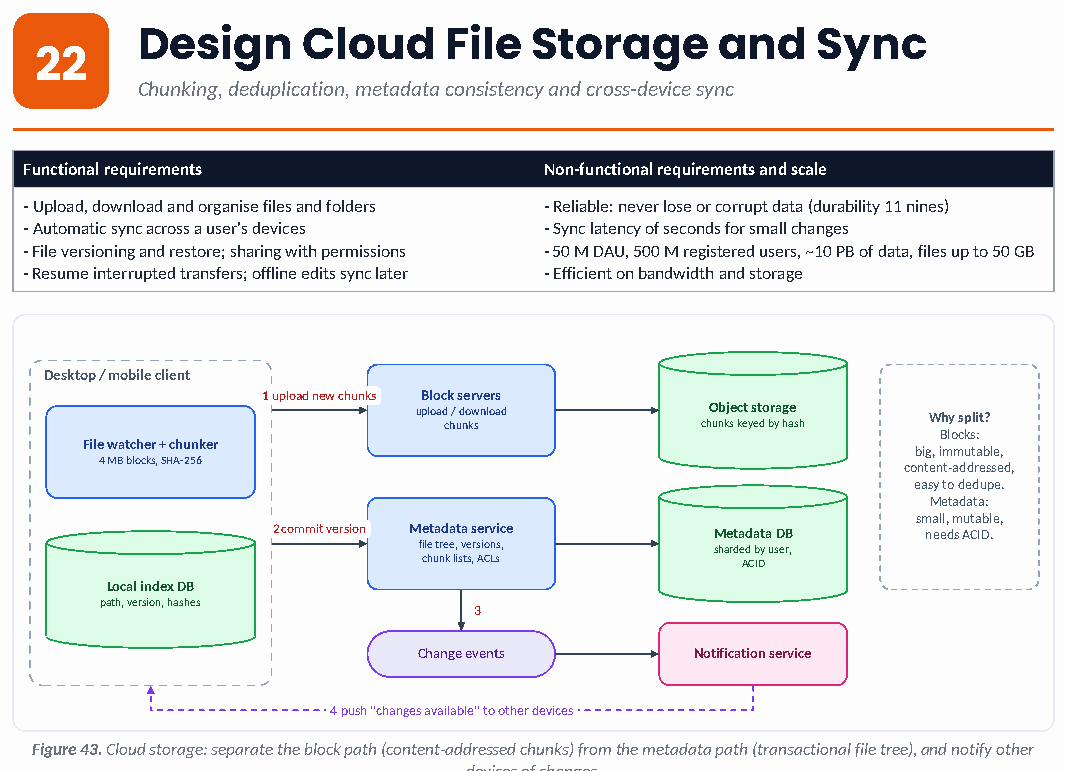1065x771 pixels.
Task: Click "Upload, download and organise files and folders"
Action: coord(200,207)
